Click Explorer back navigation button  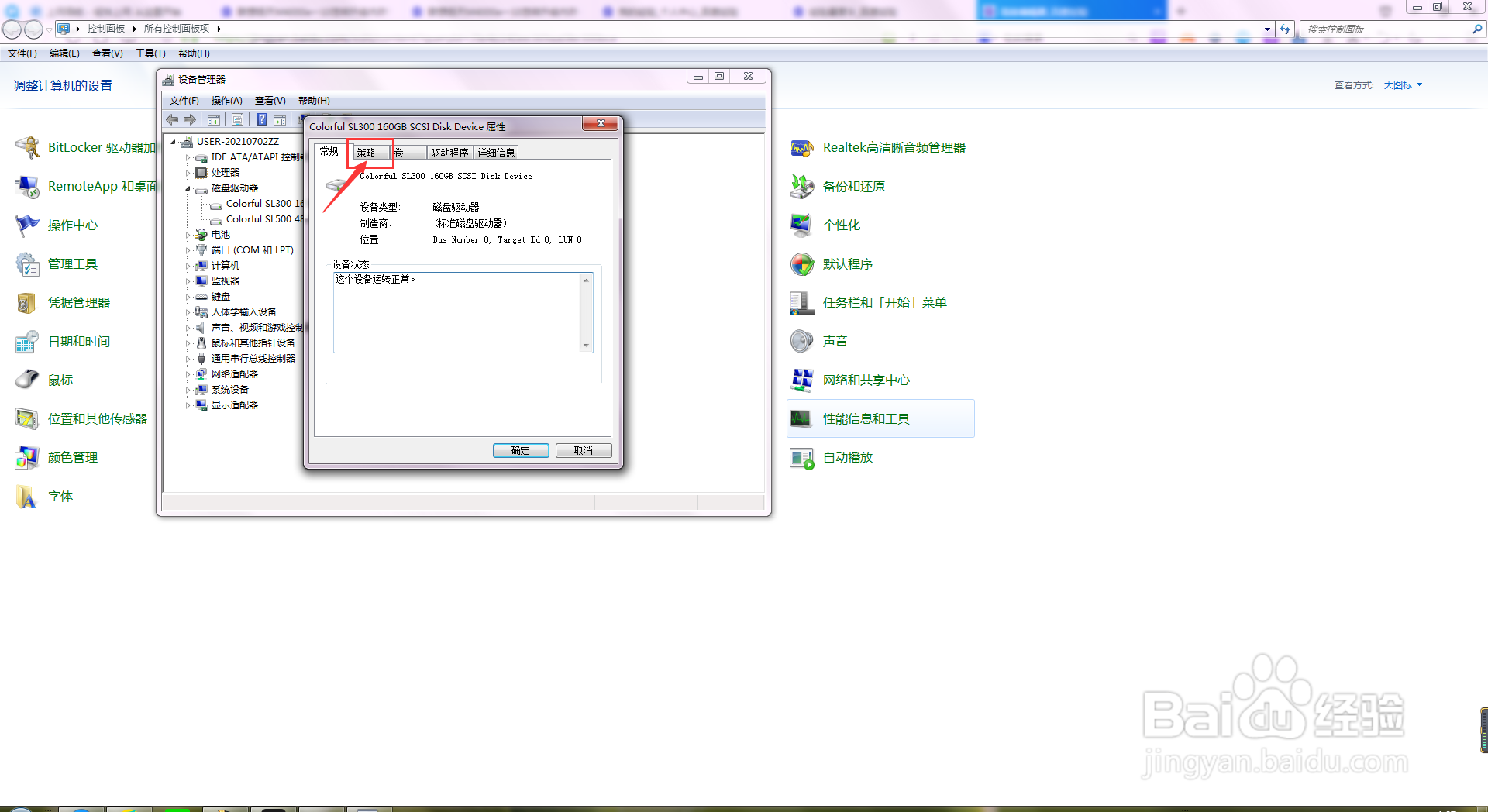(12, 29)
